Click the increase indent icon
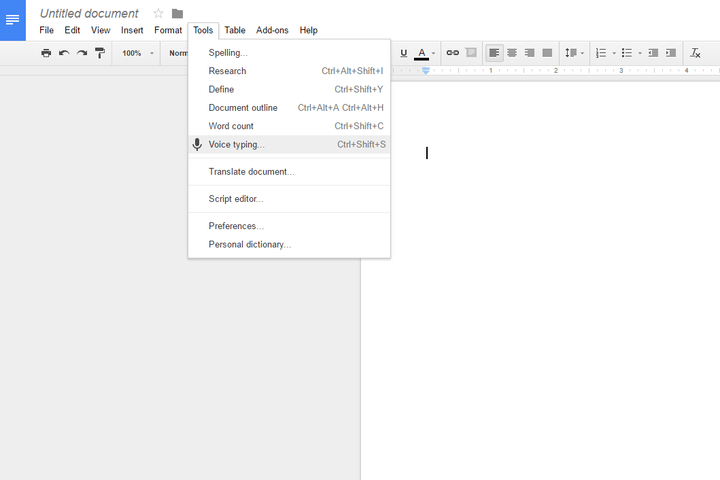Image resolution: width=720 pixels, height=480 pixels. (x=671, y=53)
